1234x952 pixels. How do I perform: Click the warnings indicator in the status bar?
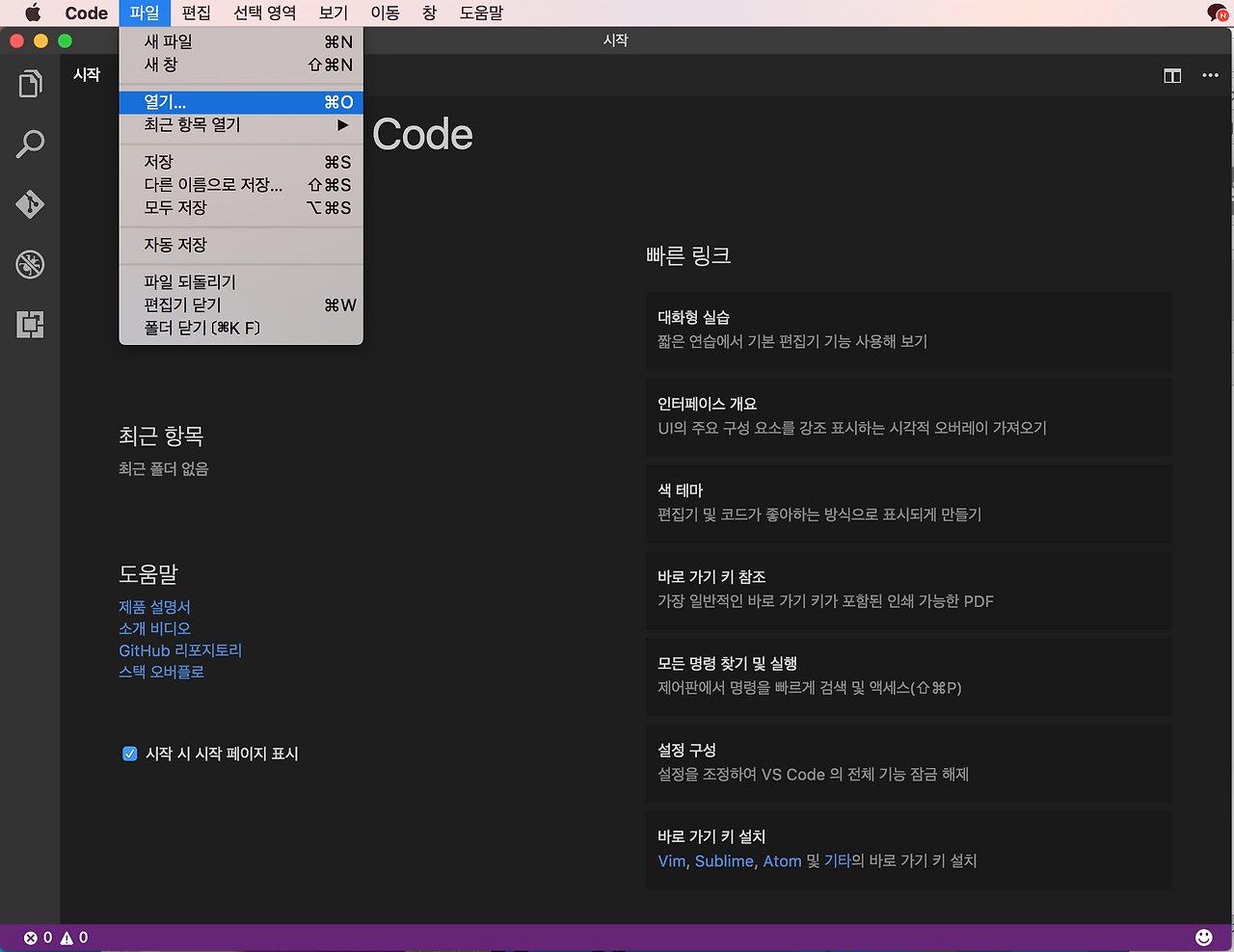point(75,937)
